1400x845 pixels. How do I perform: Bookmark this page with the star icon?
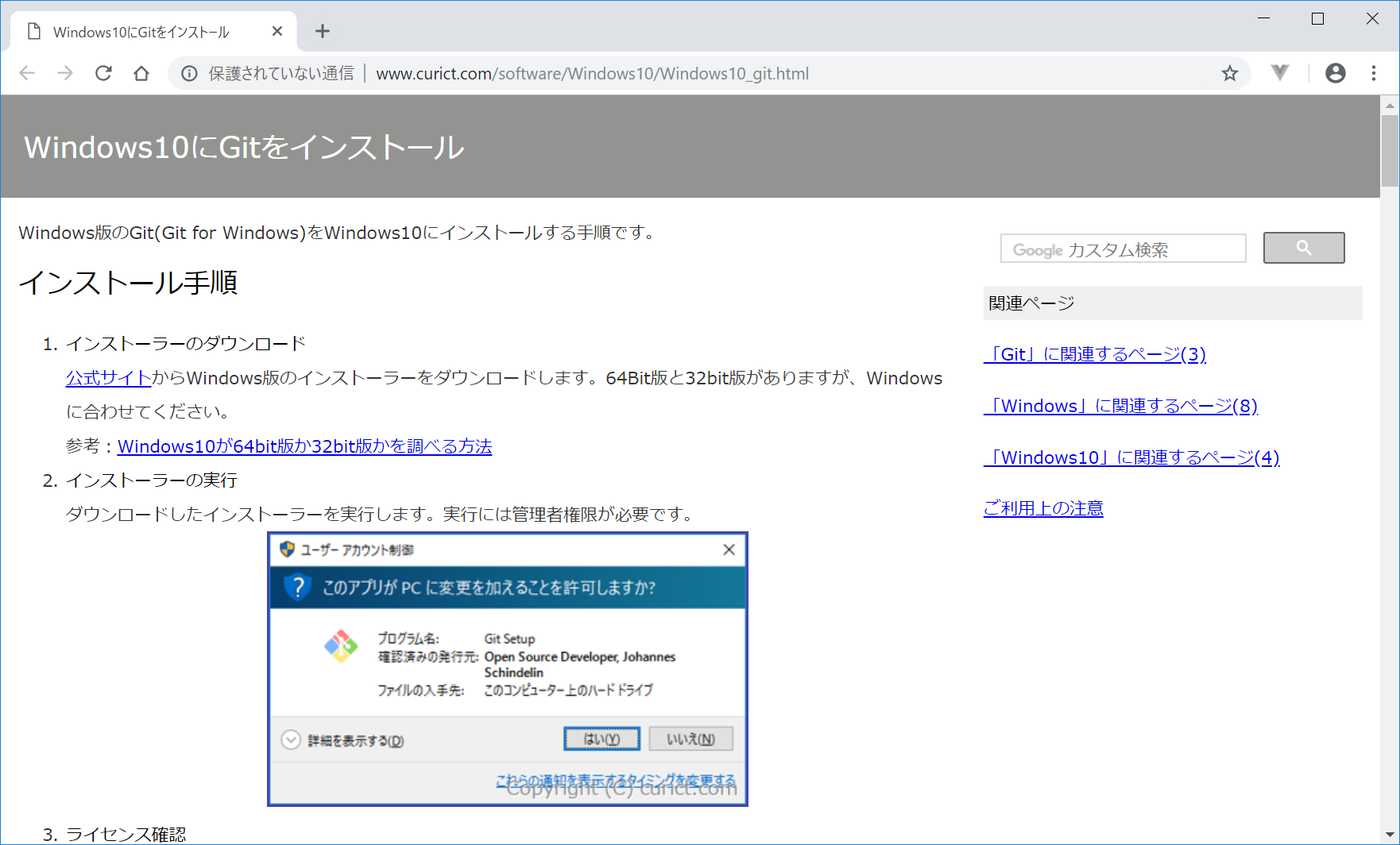pos(1229,73)
